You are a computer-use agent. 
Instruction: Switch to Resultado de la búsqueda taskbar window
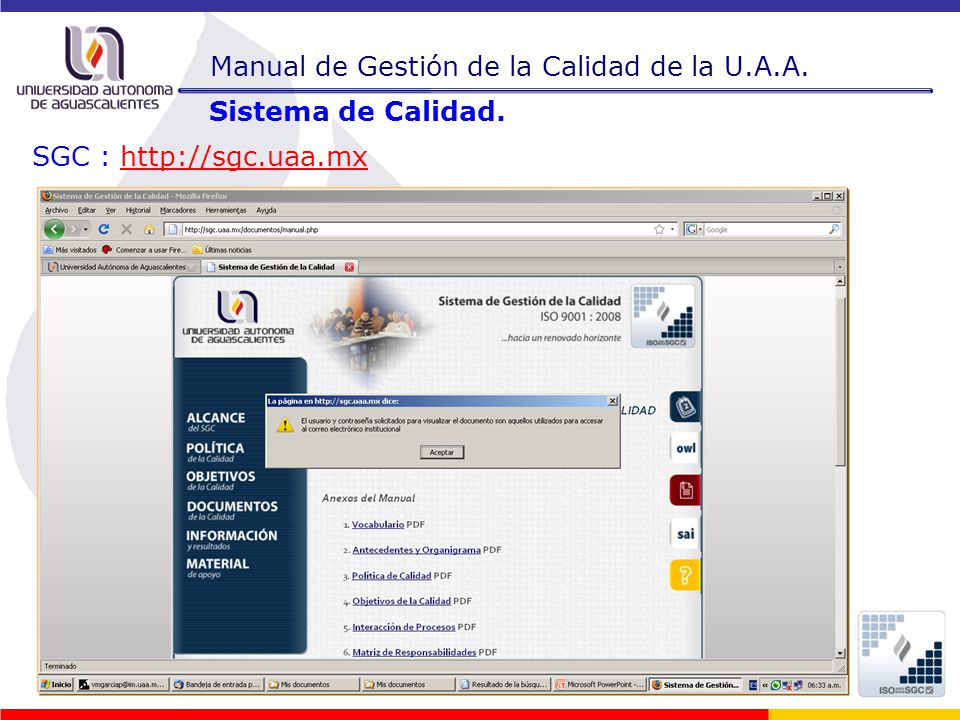coord(503,684)
